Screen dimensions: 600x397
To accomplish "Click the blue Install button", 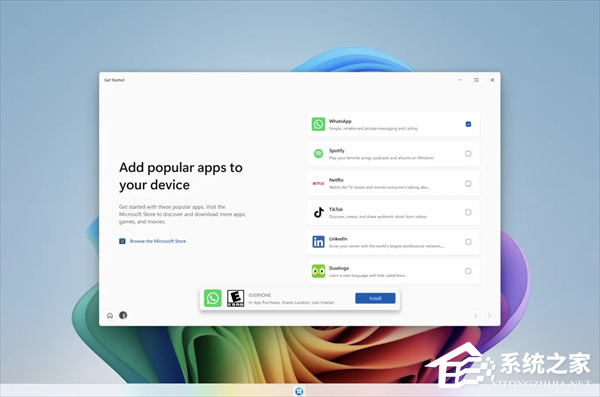I will tap(375, 298).
